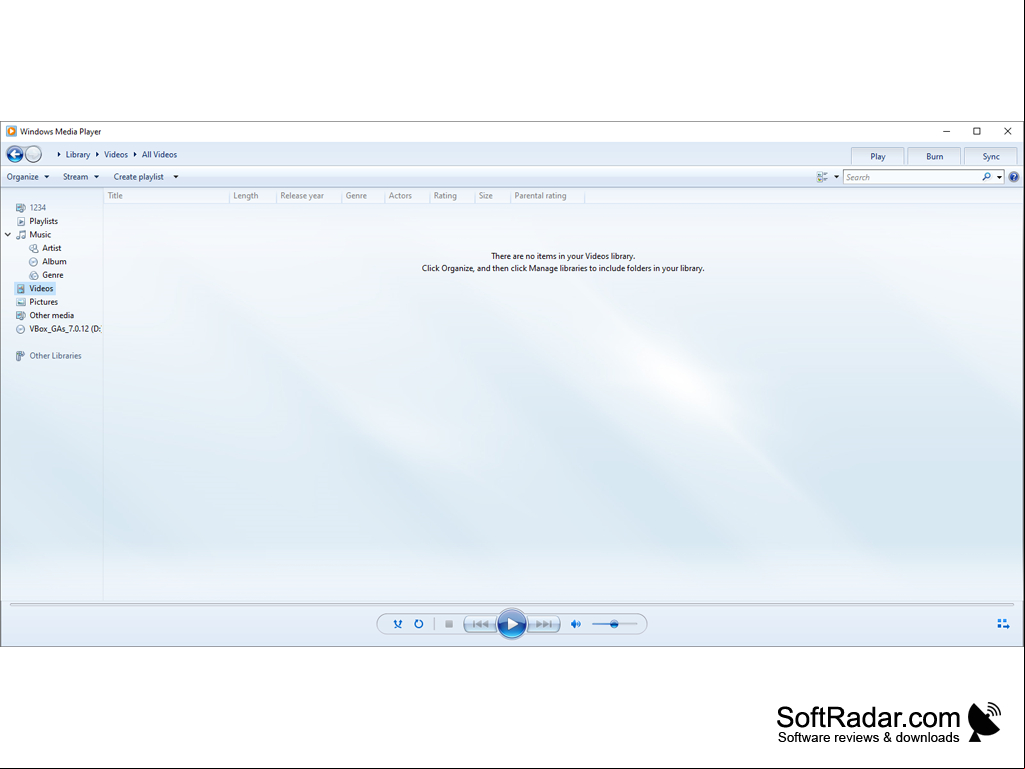
Task: Maximize the Windows Media Player window
Action: point(977,131)
